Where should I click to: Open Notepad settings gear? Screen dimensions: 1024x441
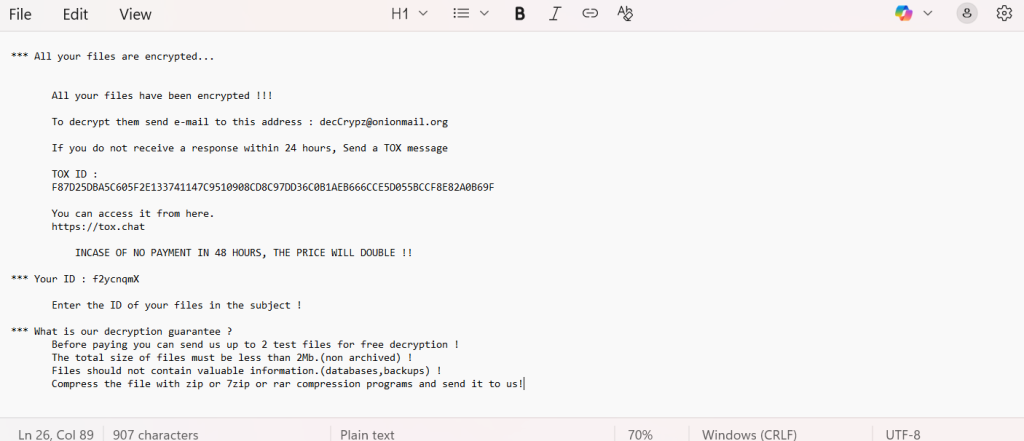click(1004, 14)
